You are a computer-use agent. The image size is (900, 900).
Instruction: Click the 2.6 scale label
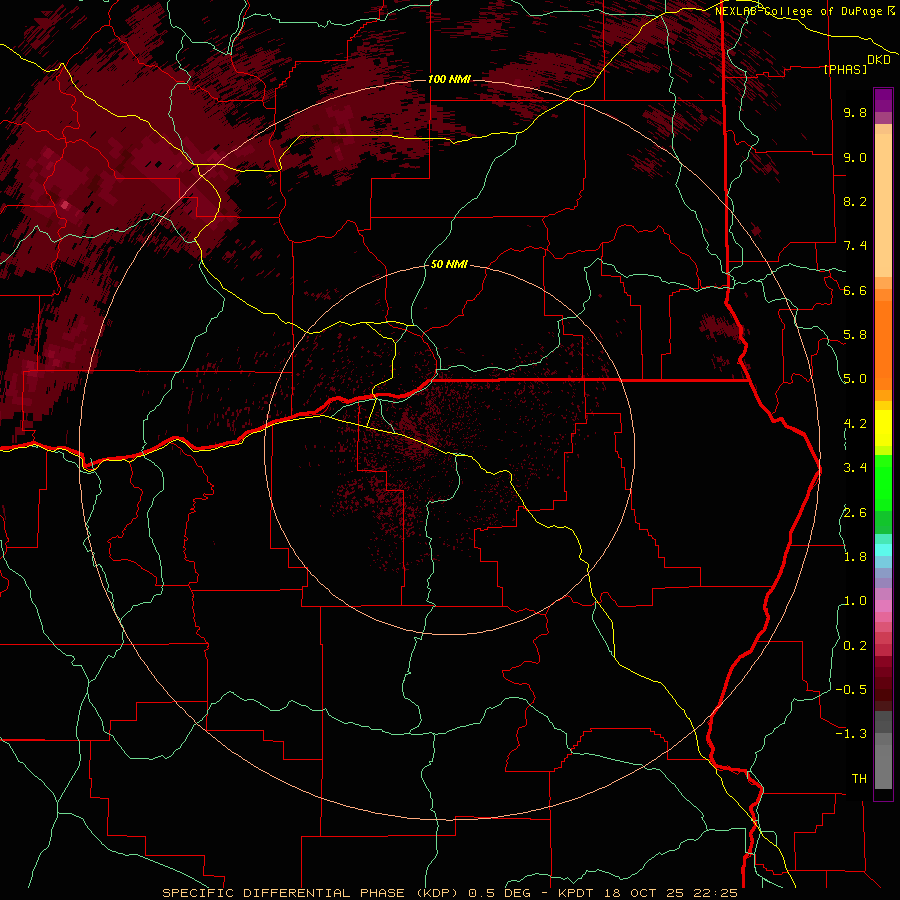coord(855,513)
